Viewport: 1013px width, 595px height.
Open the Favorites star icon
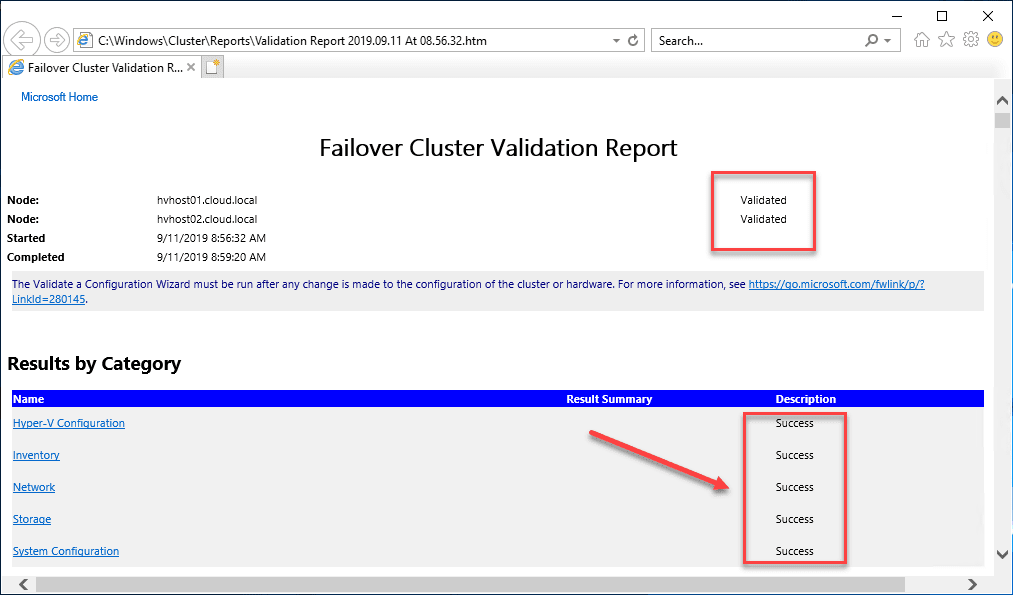pyautogui.click(x=946, y=39)
